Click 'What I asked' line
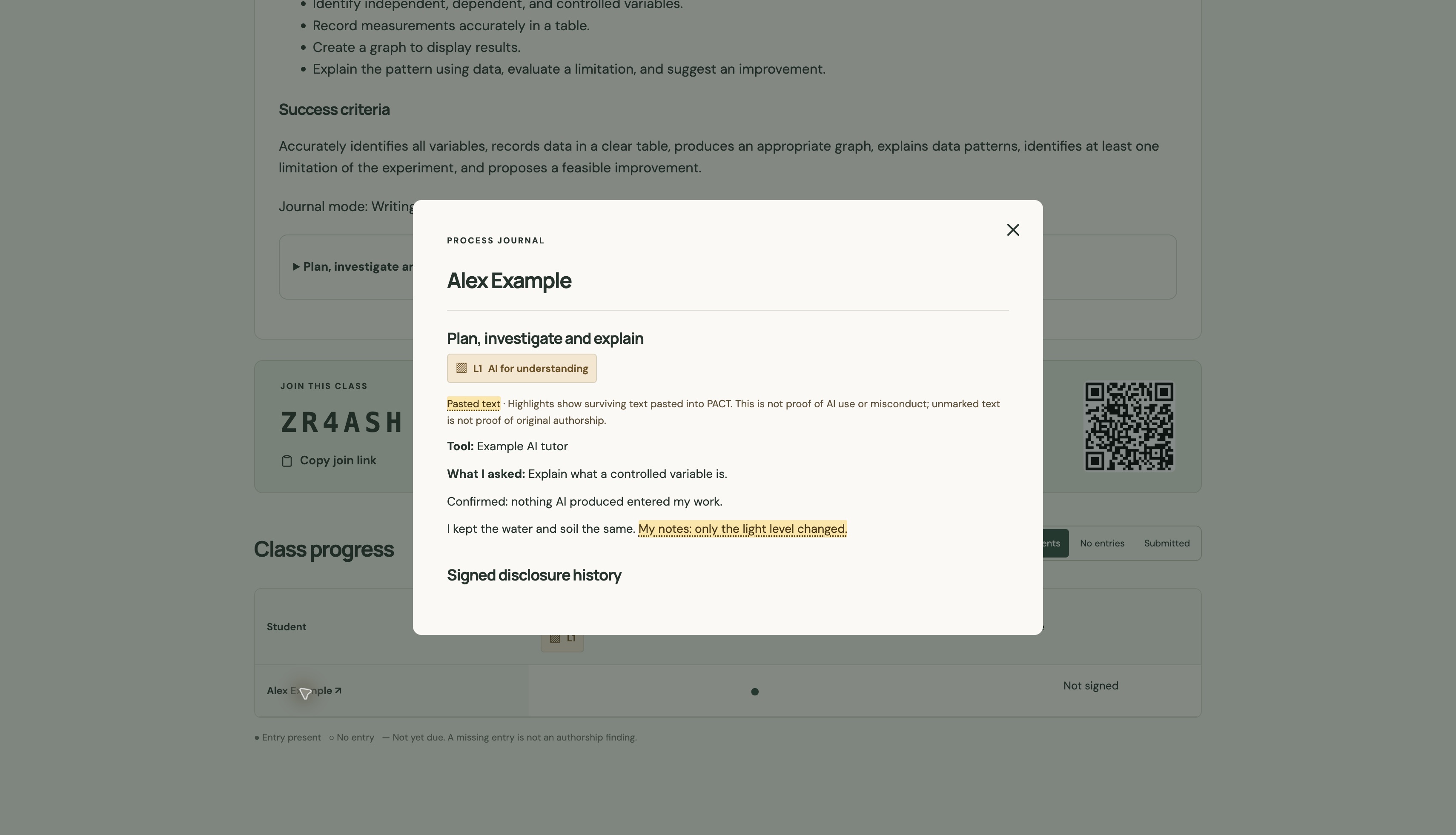 (587, 474)
